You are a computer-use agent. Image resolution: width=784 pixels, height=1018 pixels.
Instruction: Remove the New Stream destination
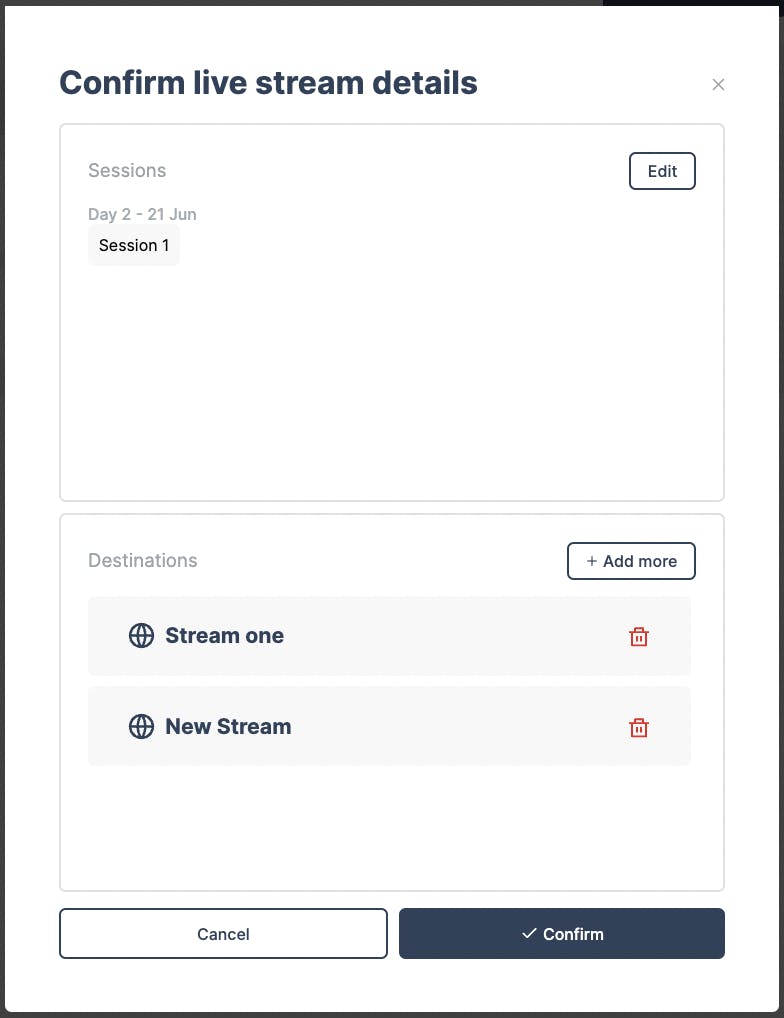639,727
